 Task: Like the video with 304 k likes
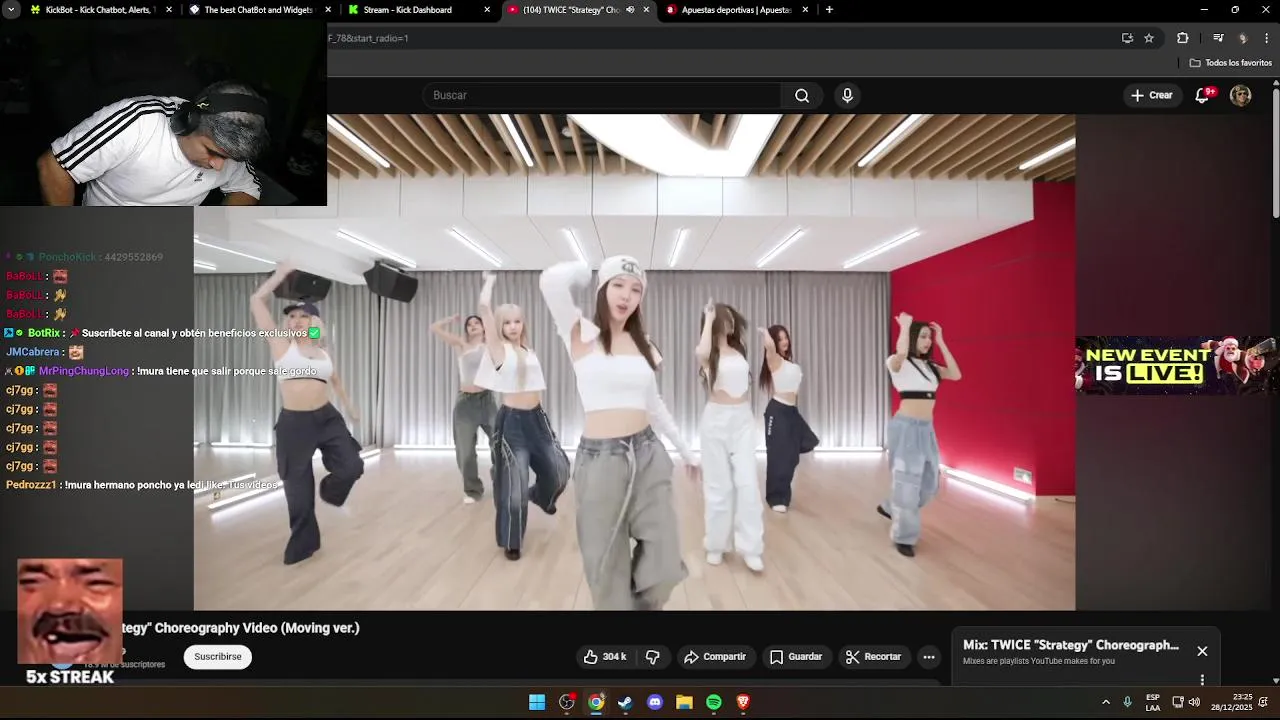[605, 657]
